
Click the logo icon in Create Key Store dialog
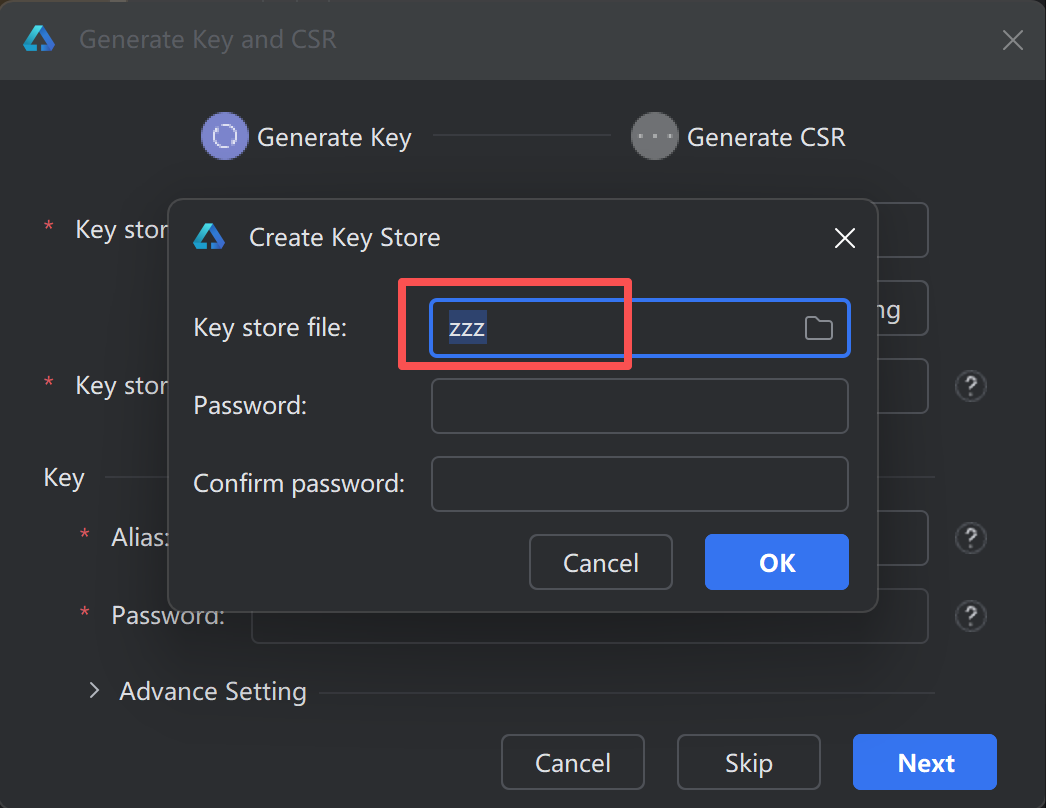[209, 237]
